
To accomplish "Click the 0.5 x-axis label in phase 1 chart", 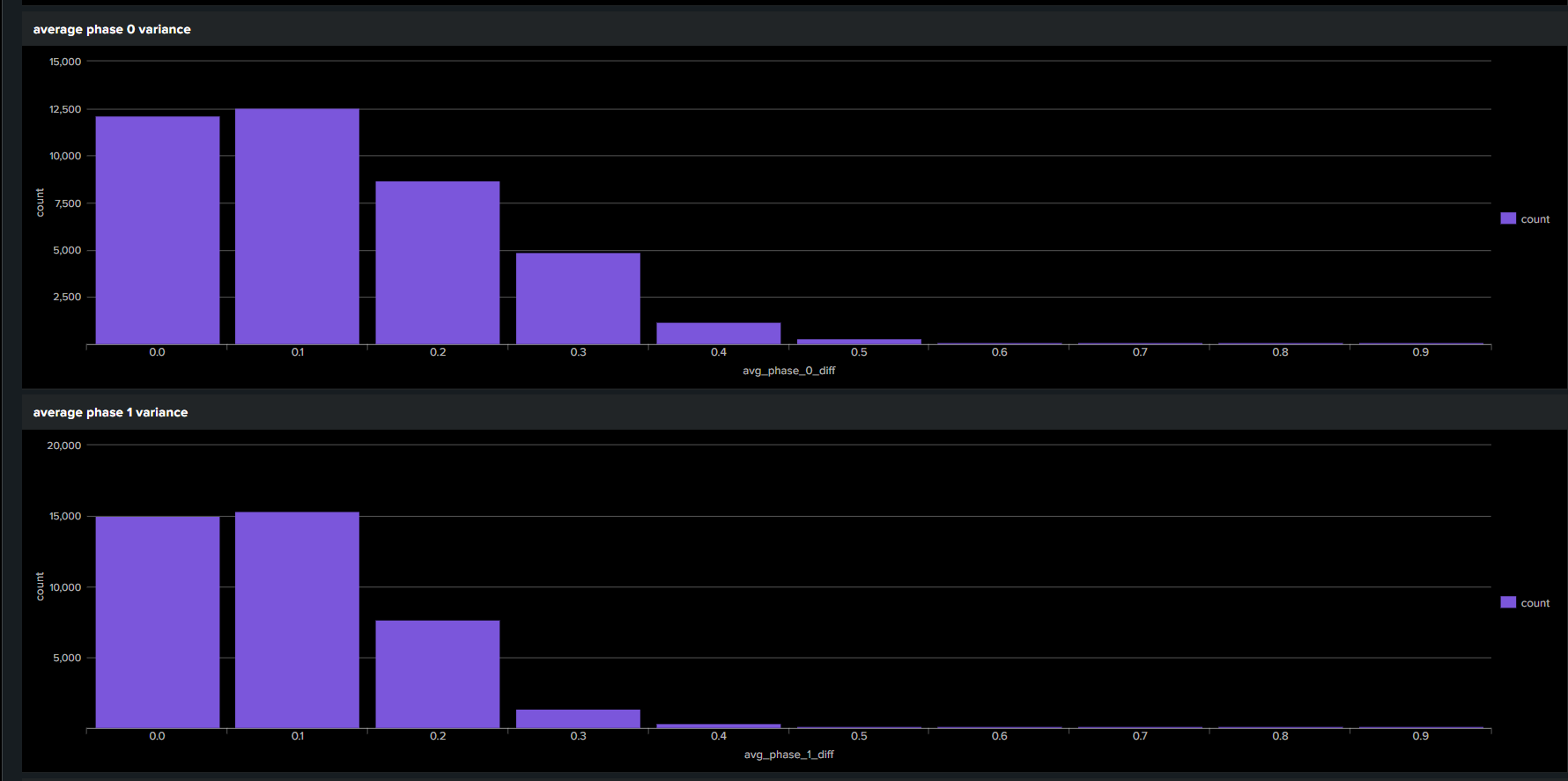I will pyautogui.click(x=859, y=736).
